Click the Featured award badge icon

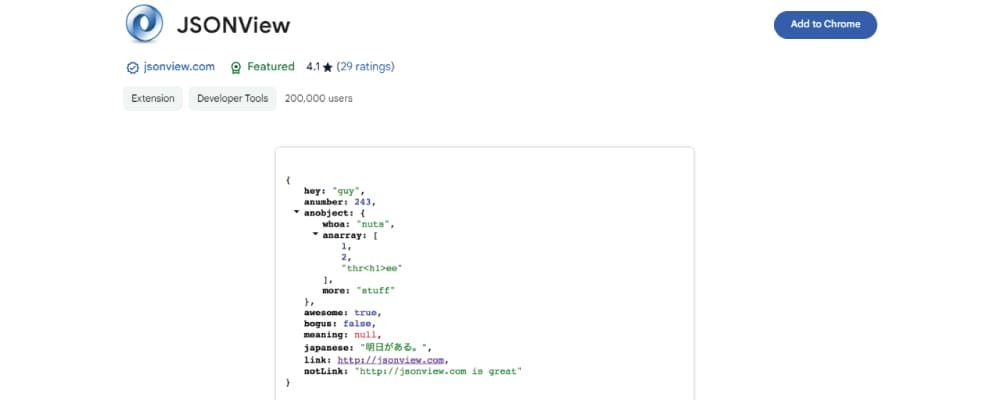pos(236,68)
